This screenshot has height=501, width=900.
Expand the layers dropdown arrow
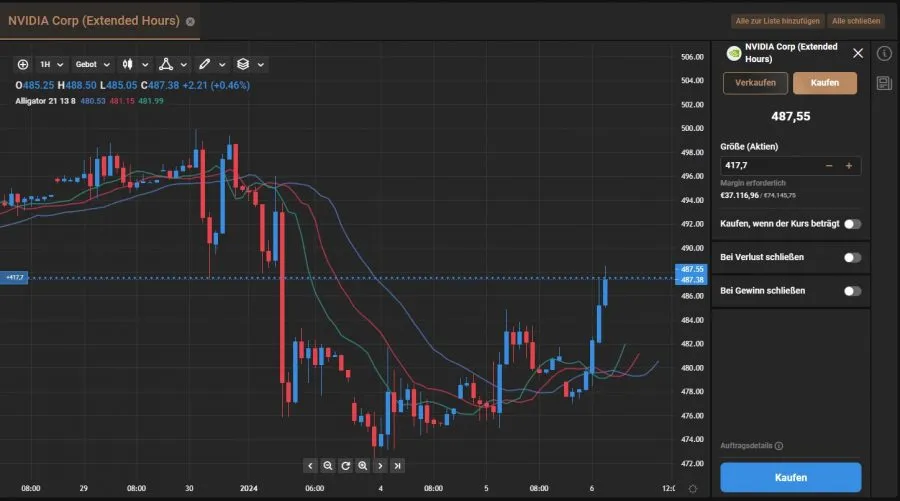(x=261, y=65)
